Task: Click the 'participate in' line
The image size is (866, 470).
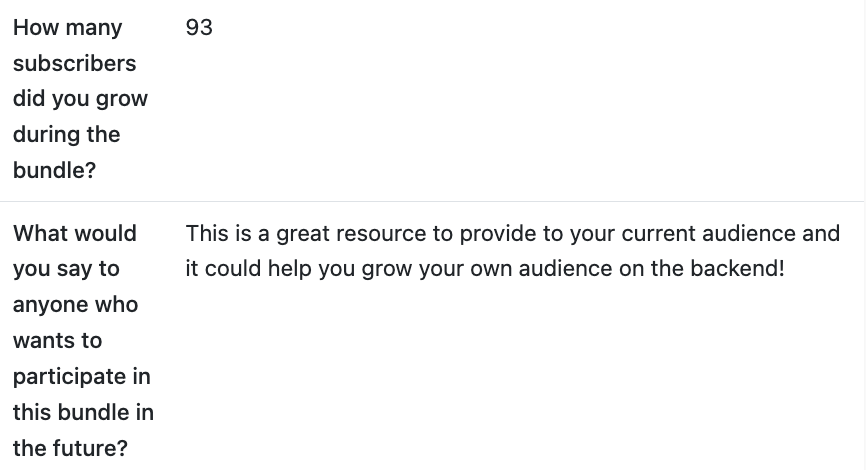Action: [x=82, y=377]
